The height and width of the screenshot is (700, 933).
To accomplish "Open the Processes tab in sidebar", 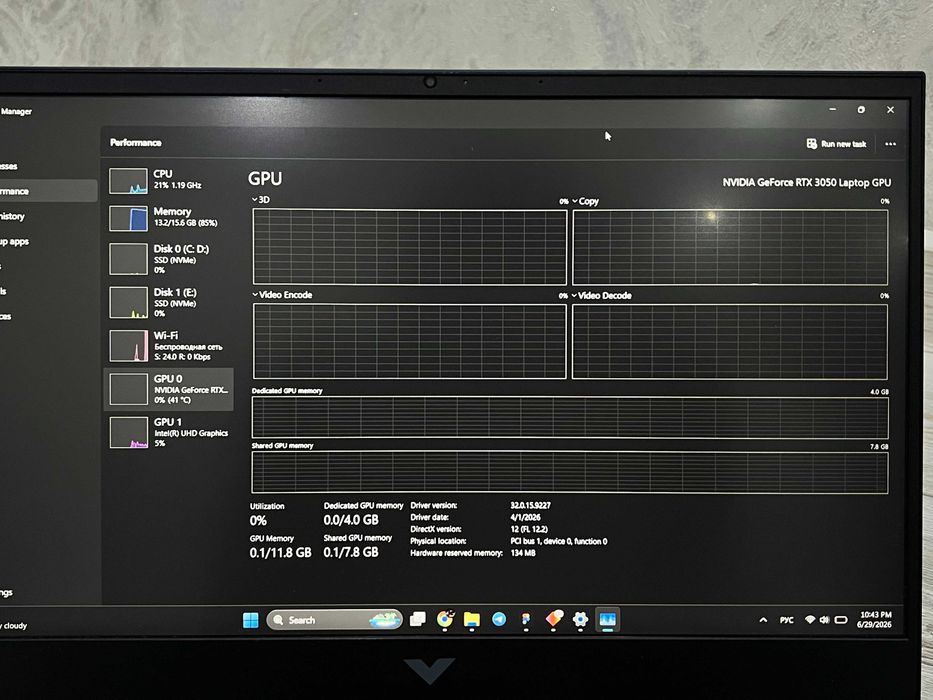I will coord(9,166).
